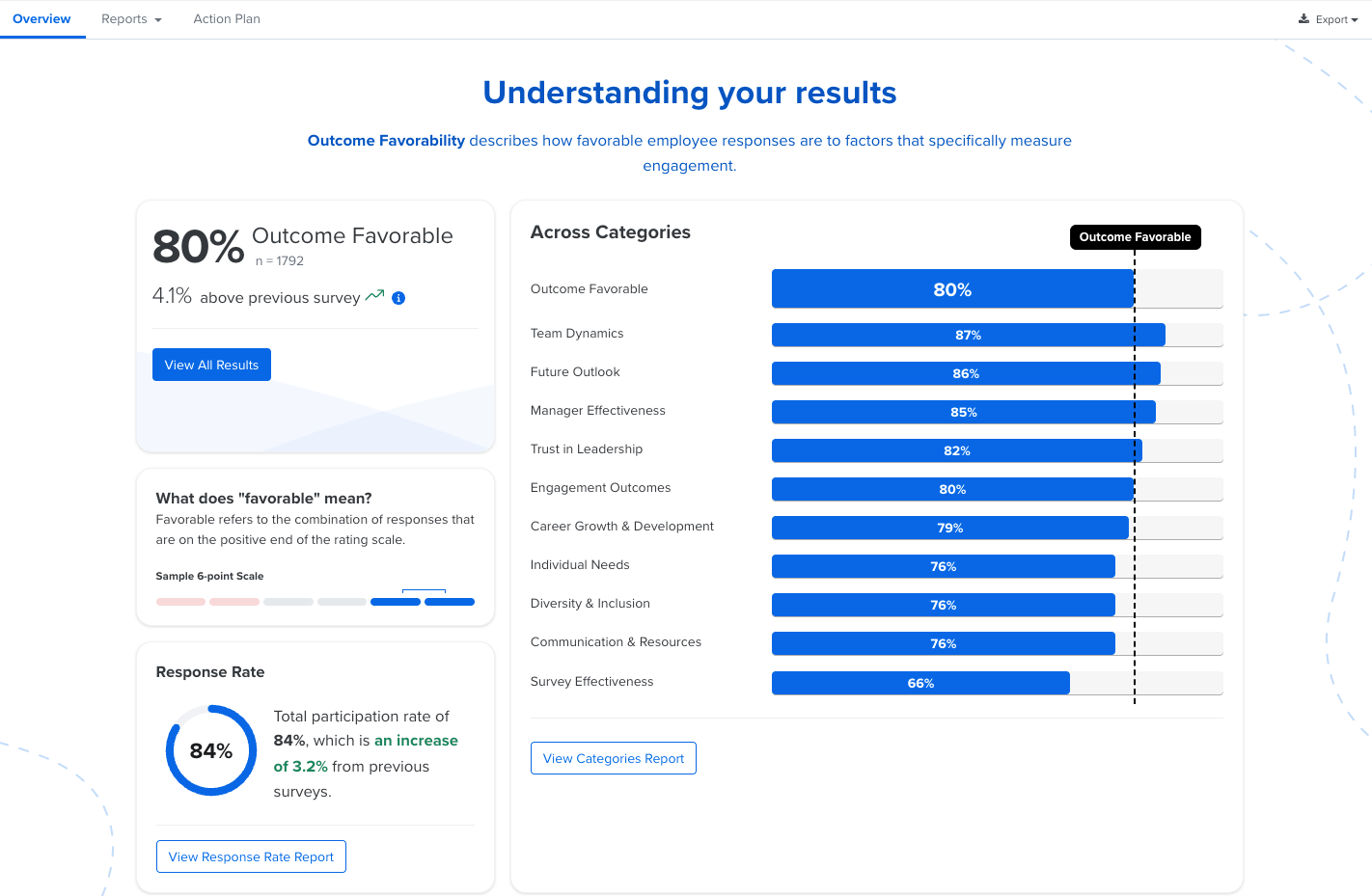
Task: Select the Manager Effectiveness category label
Action: point(598,411)
